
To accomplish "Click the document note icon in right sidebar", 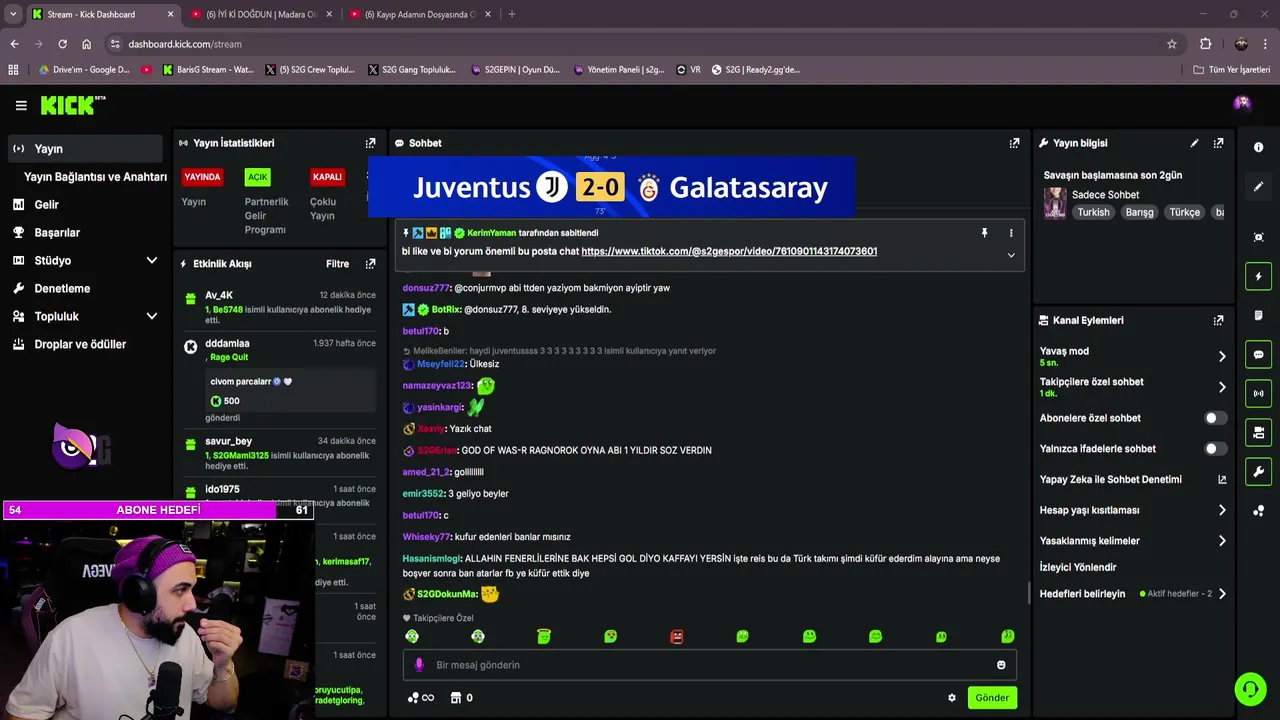I will tap(1258, 315).
